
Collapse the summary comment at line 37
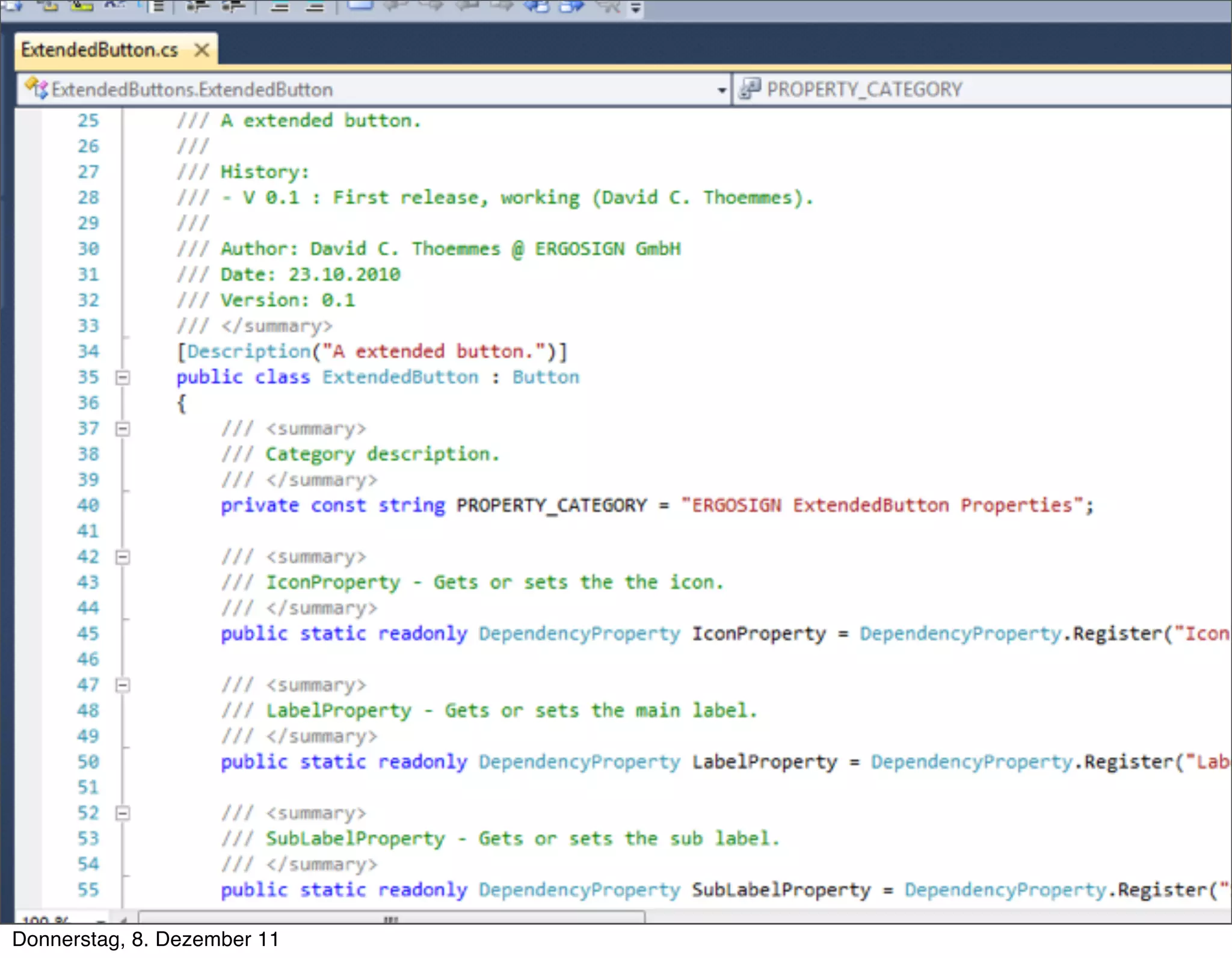[123, 429]
